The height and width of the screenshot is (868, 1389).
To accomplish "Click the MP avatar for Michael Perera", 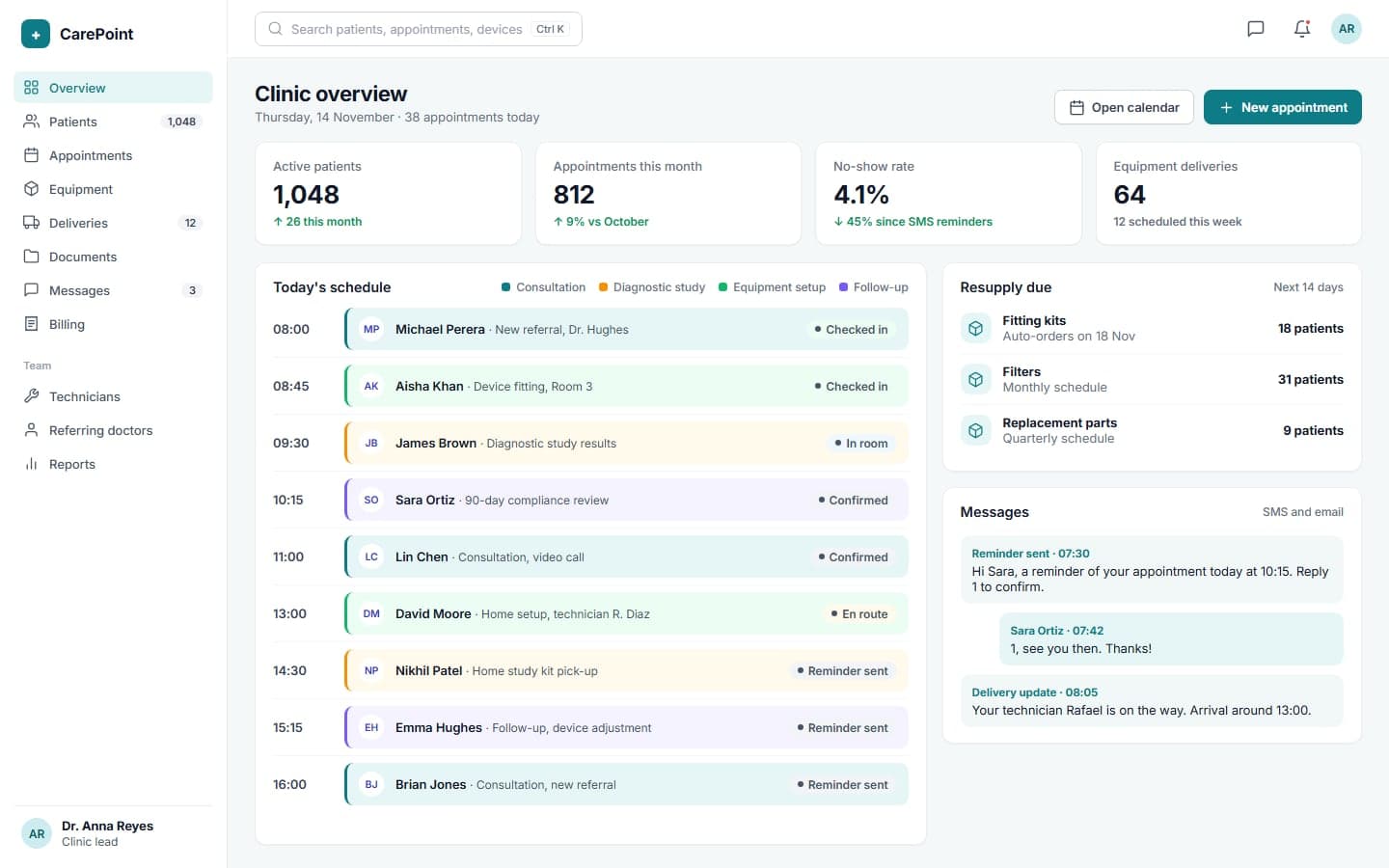I will tap(371, 329).
